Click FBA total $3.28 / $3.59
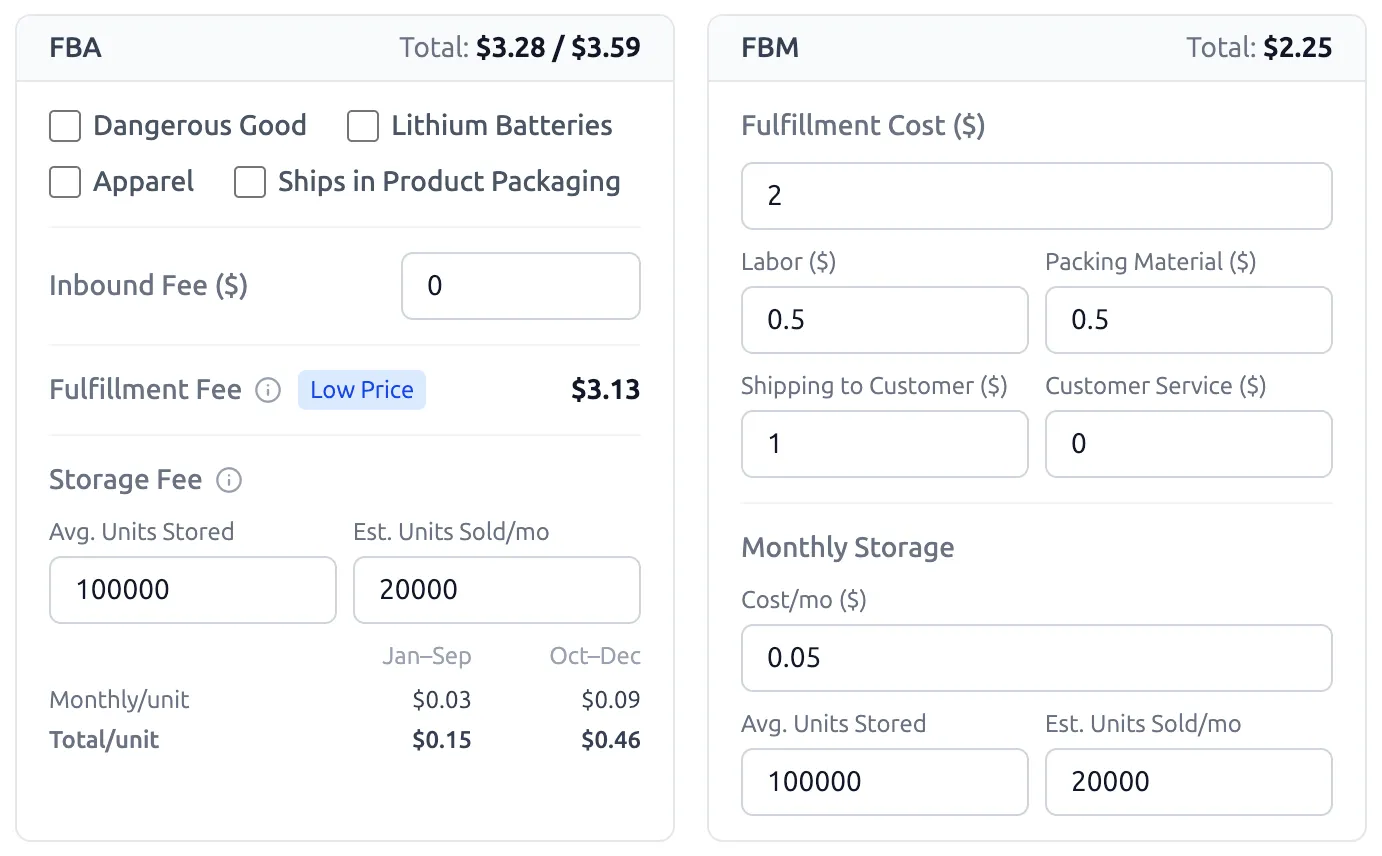This screenshot has height=856, width=1382. point(558,48)
